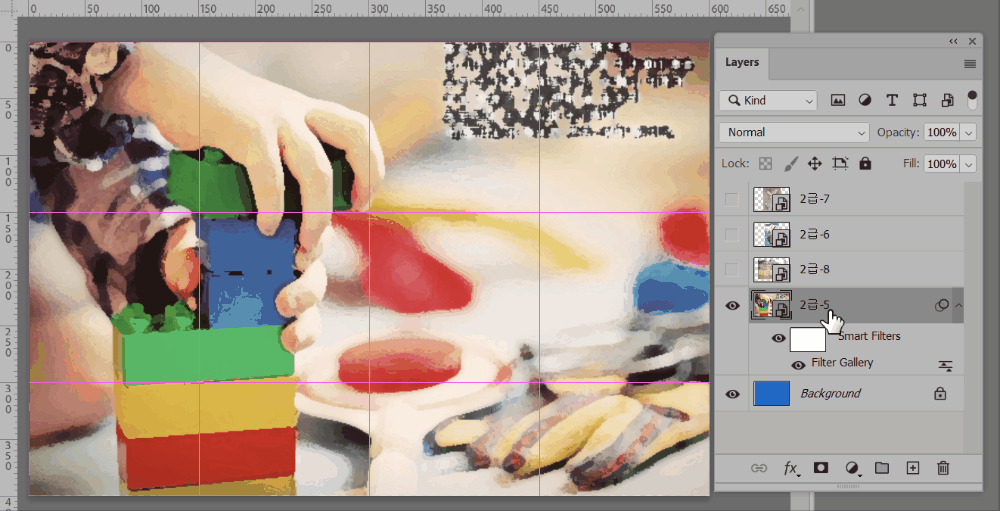Open Normal blend mode dropdown
This screenshot has width=1000, height=511.
click(794, 132)
